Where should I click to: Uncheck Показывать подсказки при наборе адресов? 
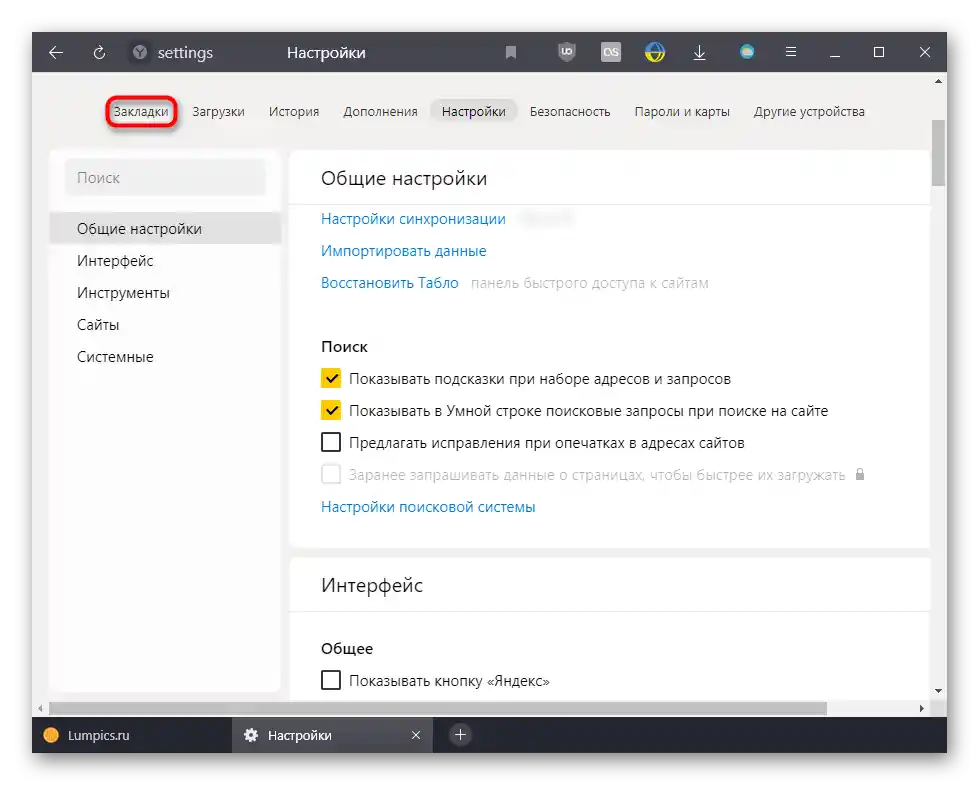point(331,378)
